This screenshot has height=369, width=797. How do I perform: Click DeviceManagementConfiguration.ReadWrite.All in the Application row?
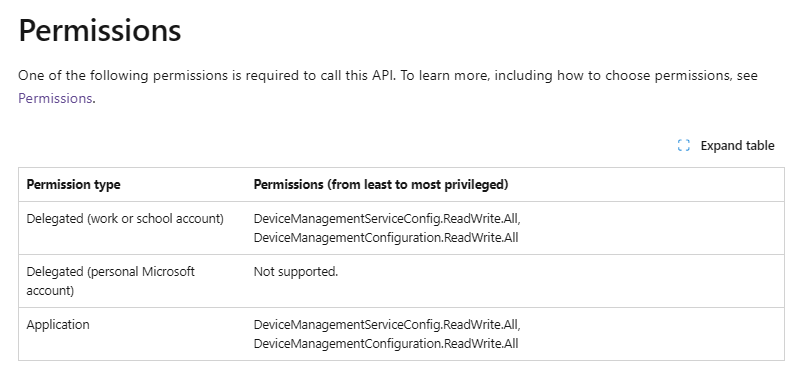pos(386,343)
